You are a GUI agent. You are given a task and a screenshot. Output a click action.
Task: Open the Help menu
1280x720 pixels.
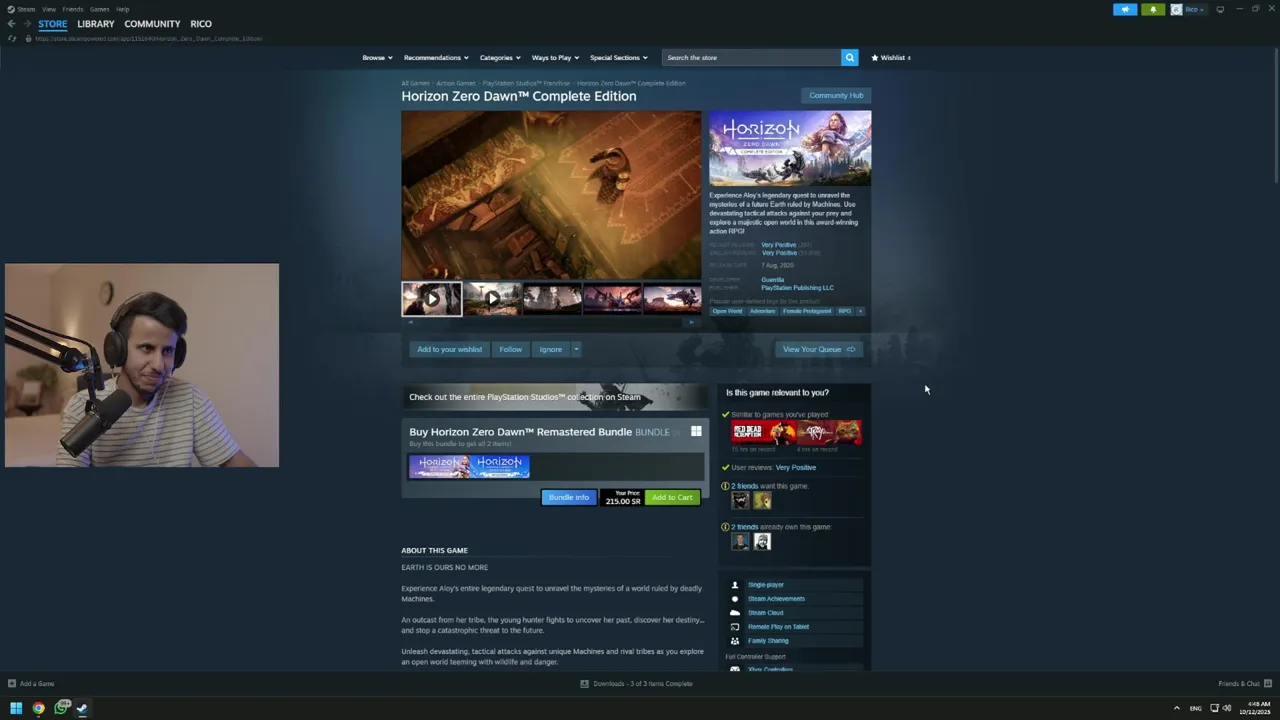(122, 9)
